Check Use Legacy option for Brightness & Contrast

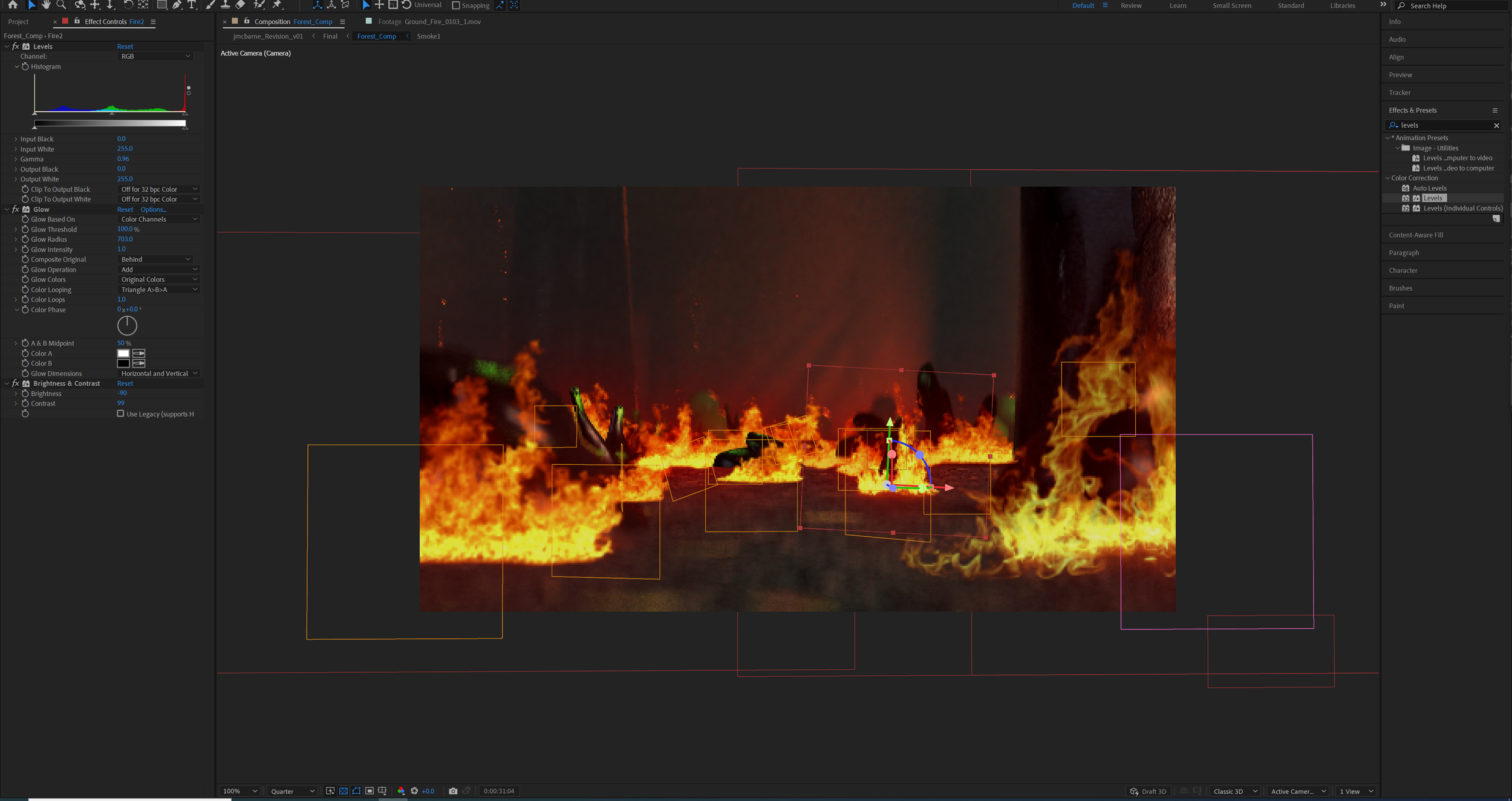tap(120, 413)
